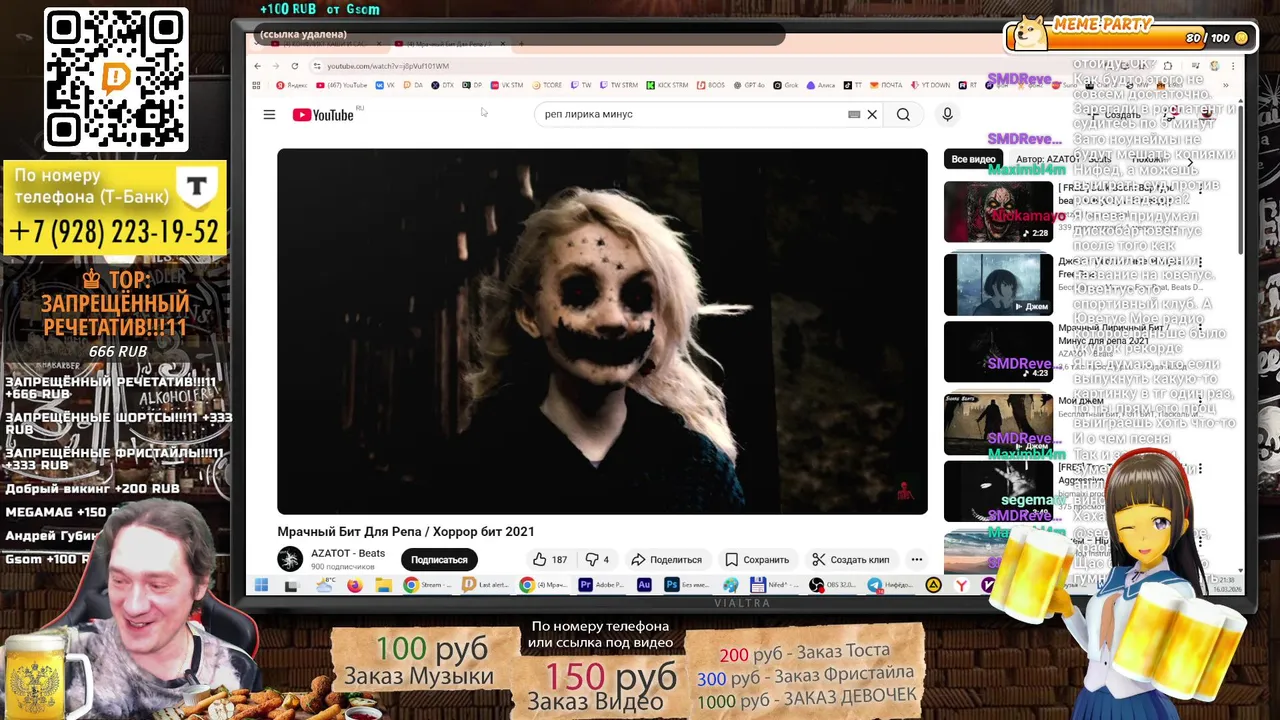The image size is (1280, 720).
Task: Open a new tab with plus button
Action: 521,44
